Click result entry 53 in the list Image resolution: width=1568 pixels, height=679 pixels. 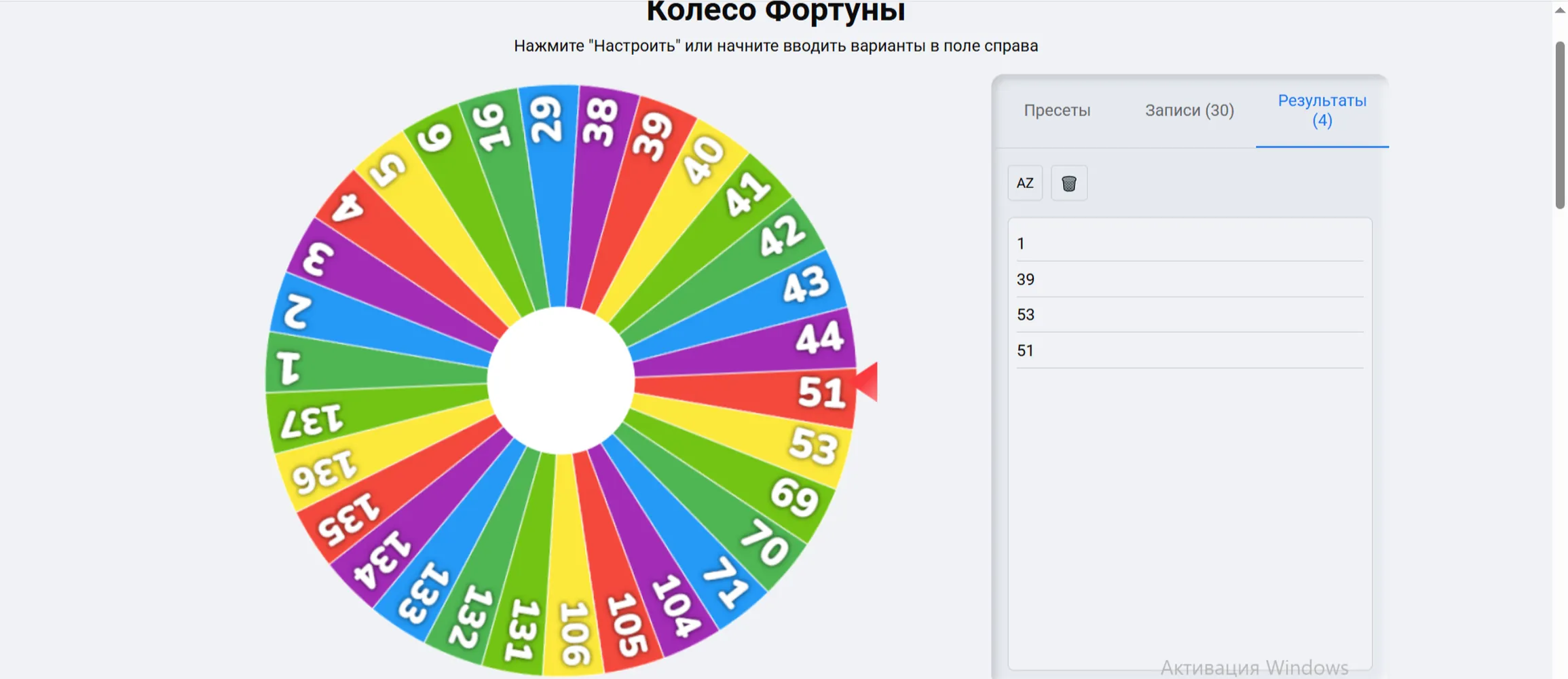pos(1190,314)
